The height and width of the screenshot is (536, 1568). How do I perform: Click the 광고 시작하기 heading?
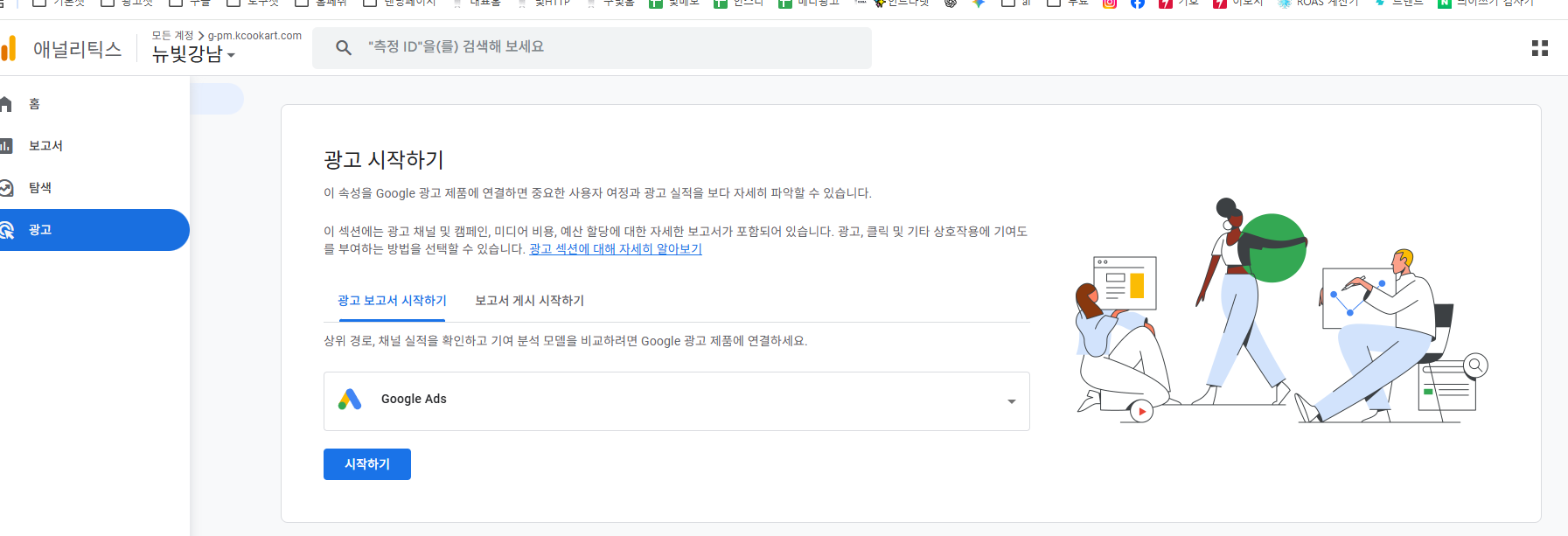point(384,160)
